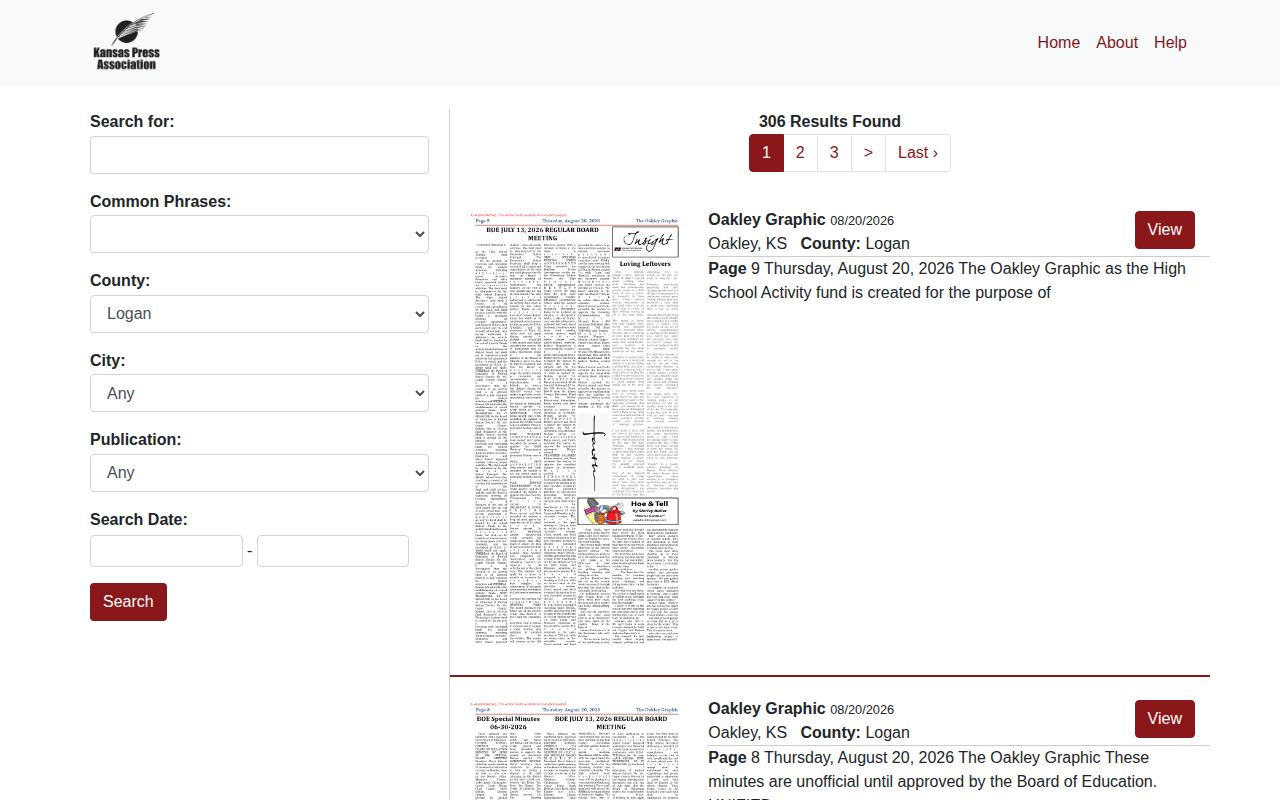View the Page 8 Oakley Graphic result
The width and height of the screenshot is (1280, 800).
tap(1165, 719)
